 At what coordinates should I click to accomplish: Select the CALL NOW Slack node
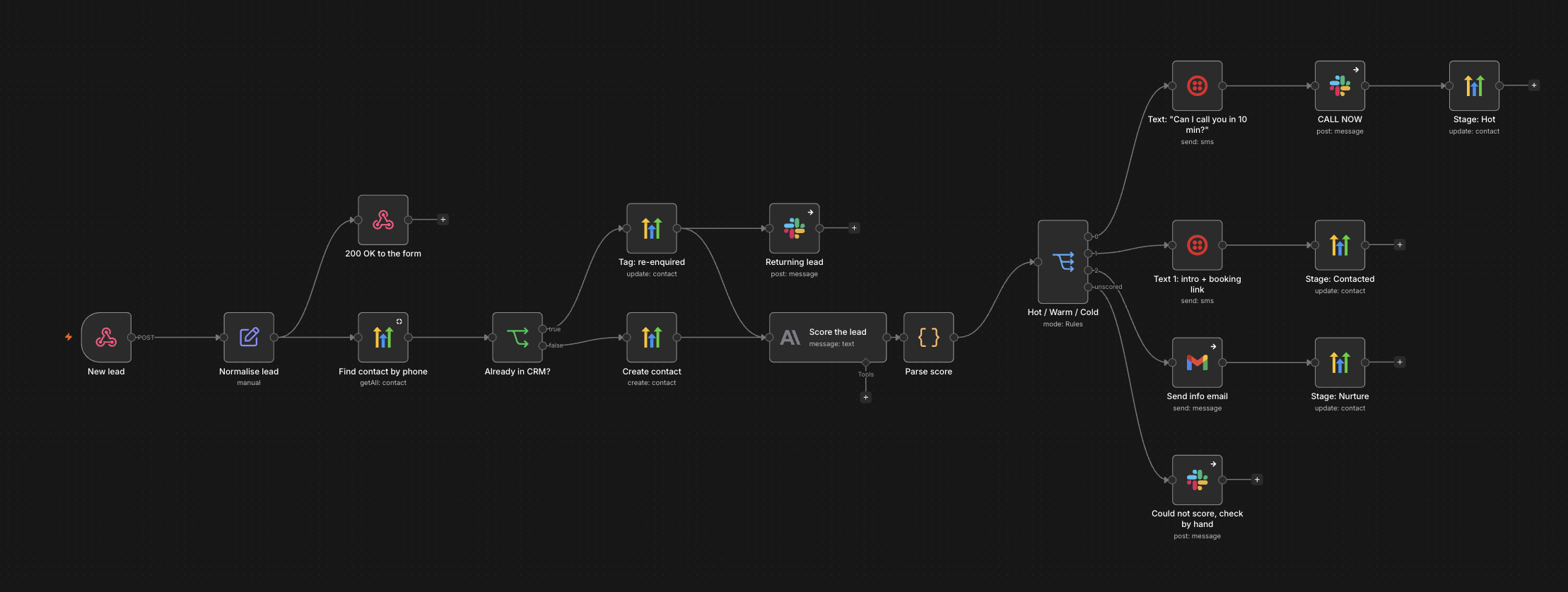1340,85
